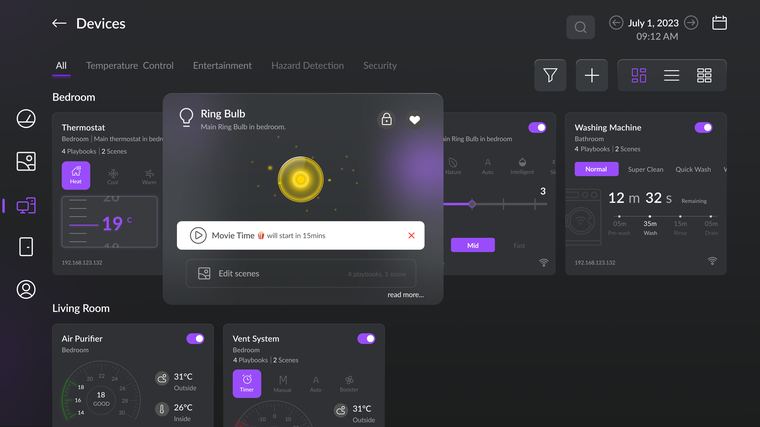The image size is (760, 427).
Task: Open the calendar picker icon
Action: pyautogui.click(x=719, y=23)
